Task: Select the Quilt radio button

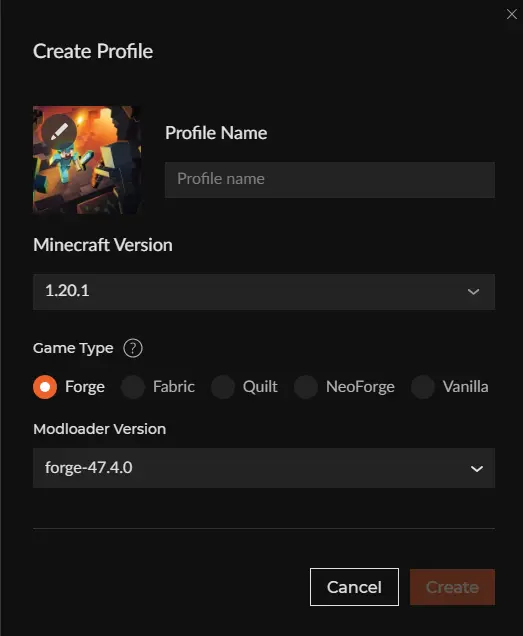Action: click(223, 387)
